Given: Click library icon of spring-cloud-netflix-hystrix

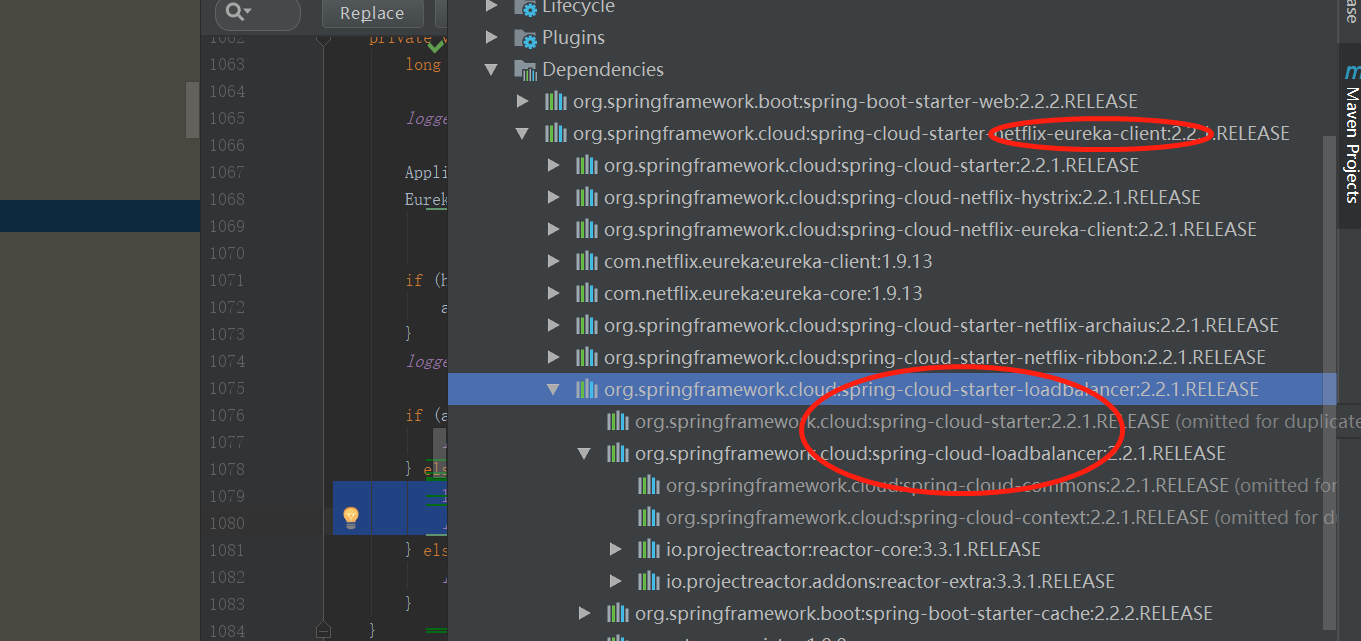Looking at the screenshot, I should point(587,197).
